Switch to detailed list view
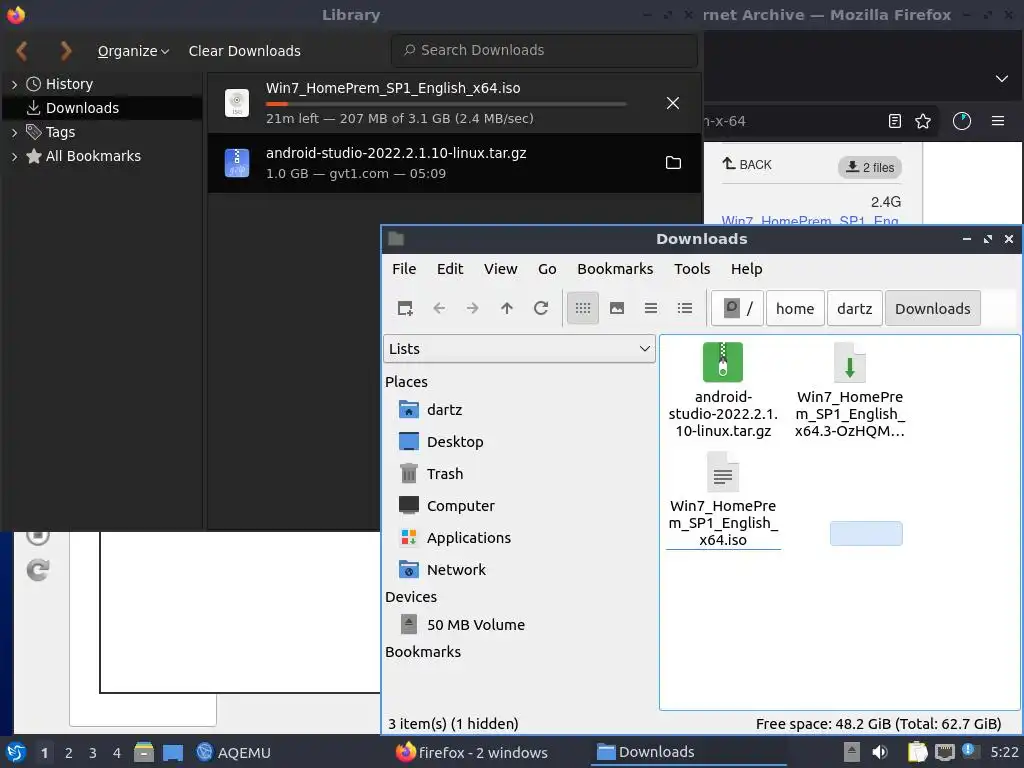1024x768 pixels. coord(684,308)
